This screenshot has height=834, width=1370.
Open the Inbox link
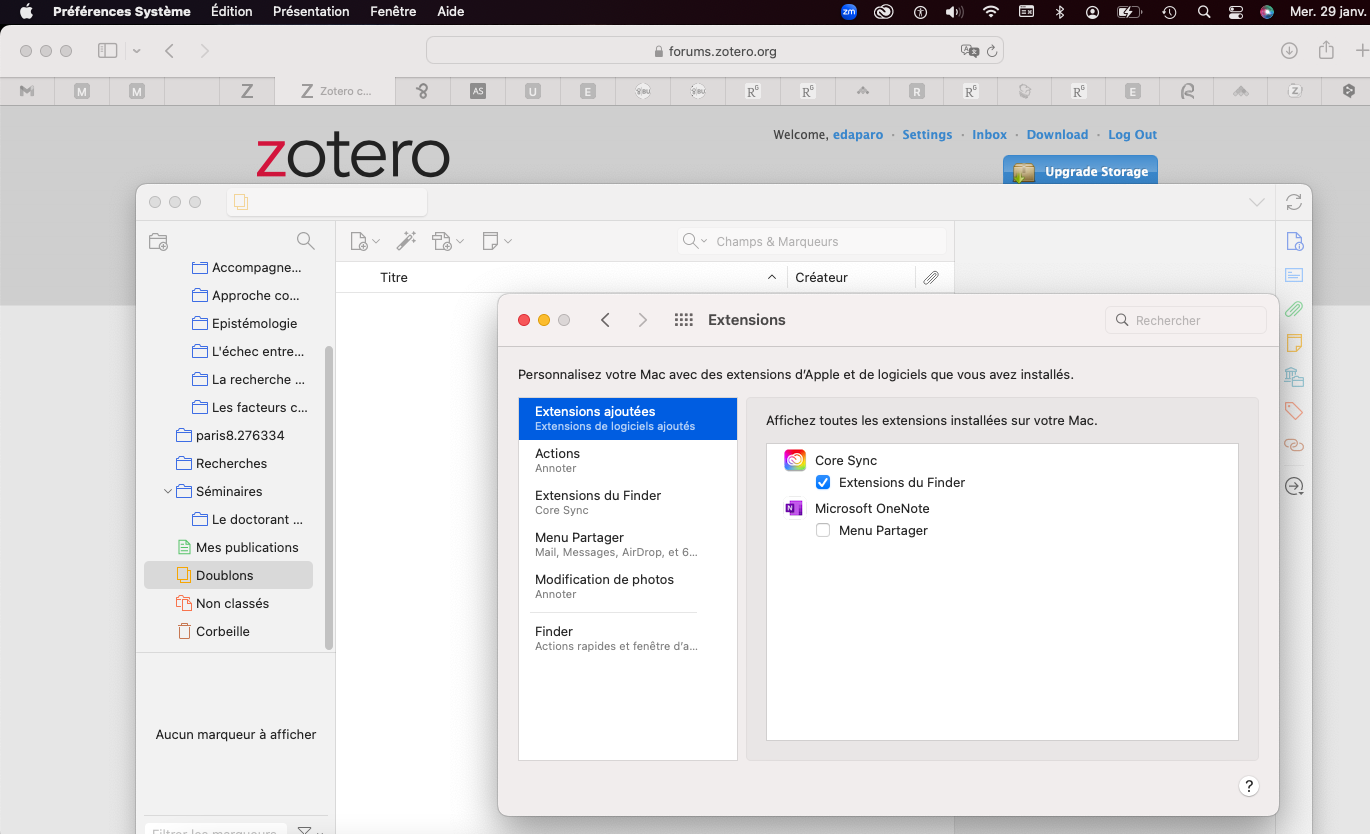pos(990,135)
